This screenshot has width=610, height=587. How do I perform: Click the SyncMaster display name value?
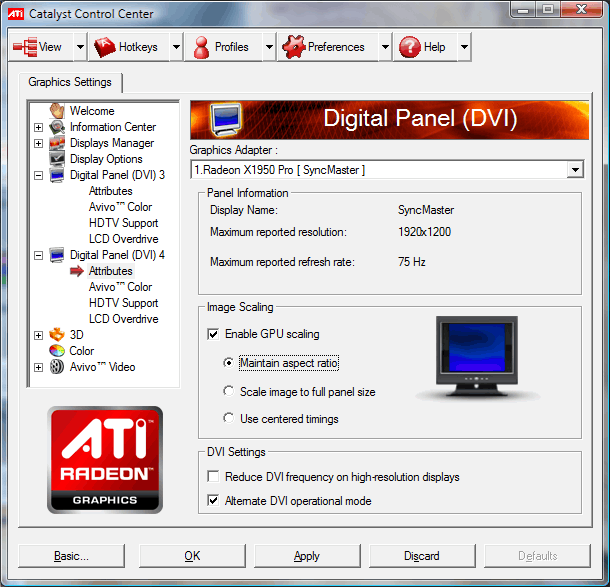point(426,210)
